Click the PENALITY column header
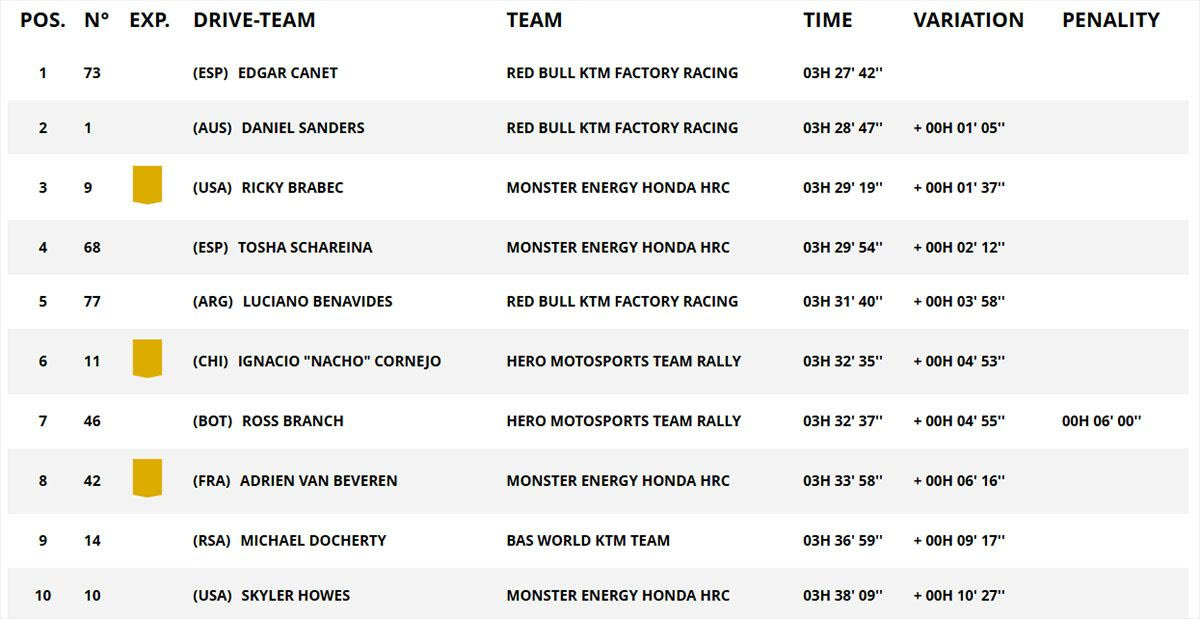Image resolution: width=1200 pixels, height=619 pixels. click(x=1110, y=20)
